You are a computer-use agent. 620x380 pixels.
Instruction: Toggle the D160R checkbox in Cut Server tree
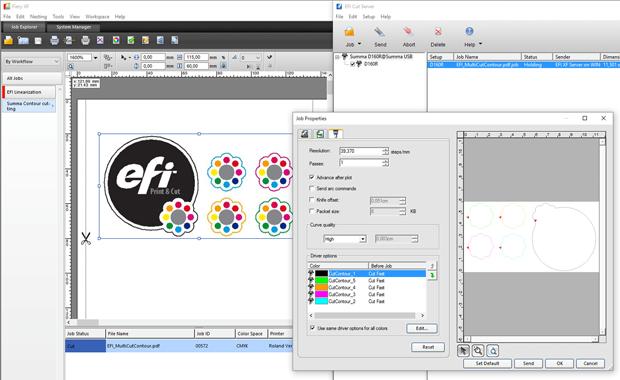352,64
